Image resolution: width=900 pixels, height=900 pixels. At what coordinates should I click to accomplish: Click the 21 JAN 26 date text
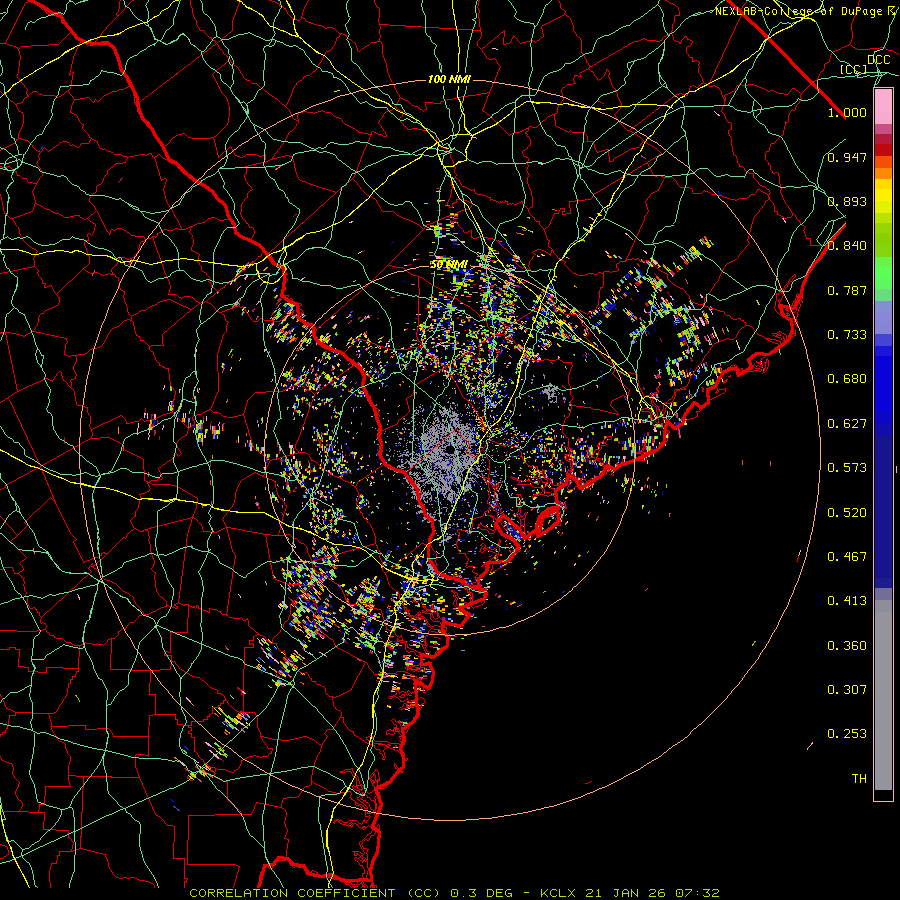pyautogui.click(x=625, y=893)
